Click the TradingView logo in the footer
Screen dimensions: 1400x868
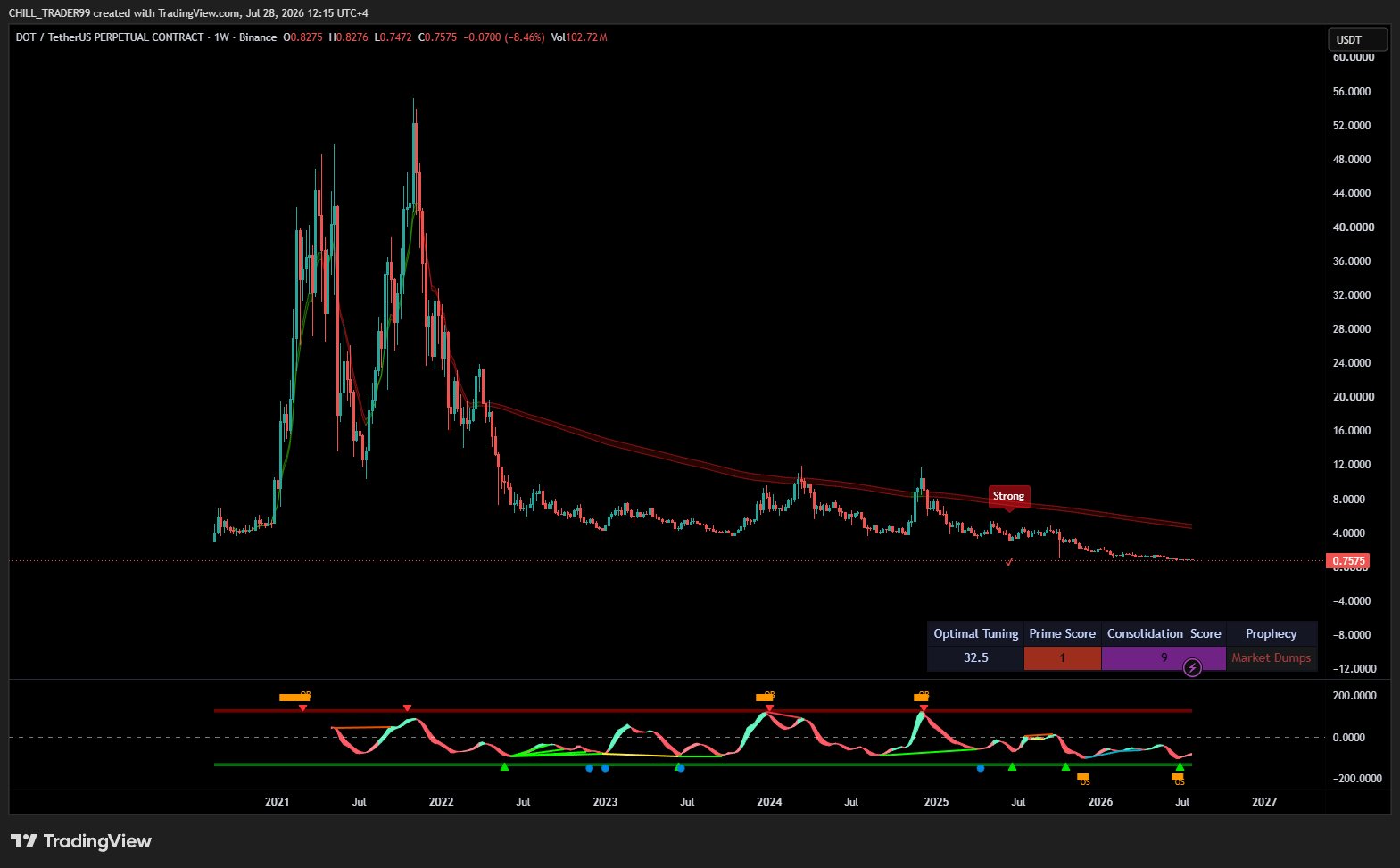pyautogui.click(x=81, y=841)
